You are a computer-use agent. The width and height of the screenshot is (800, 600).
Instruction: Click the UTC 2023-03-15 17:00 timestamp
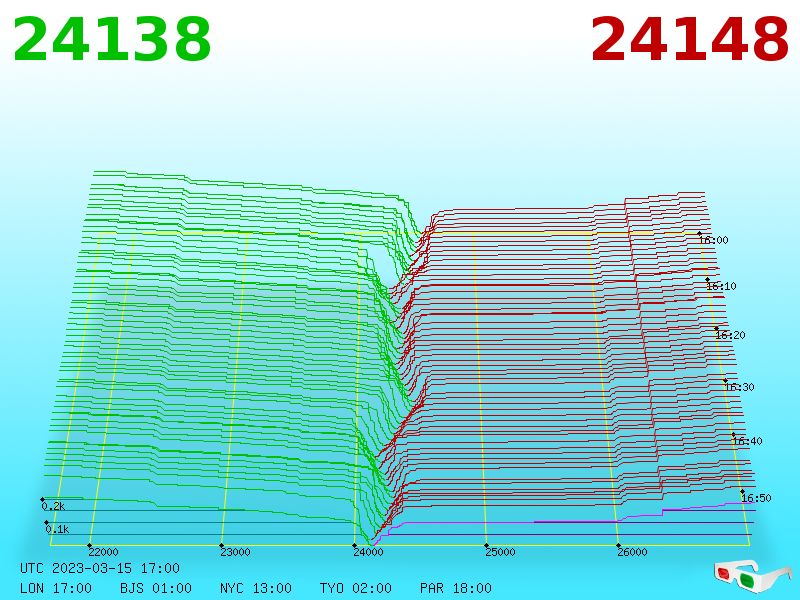[100, 568]
